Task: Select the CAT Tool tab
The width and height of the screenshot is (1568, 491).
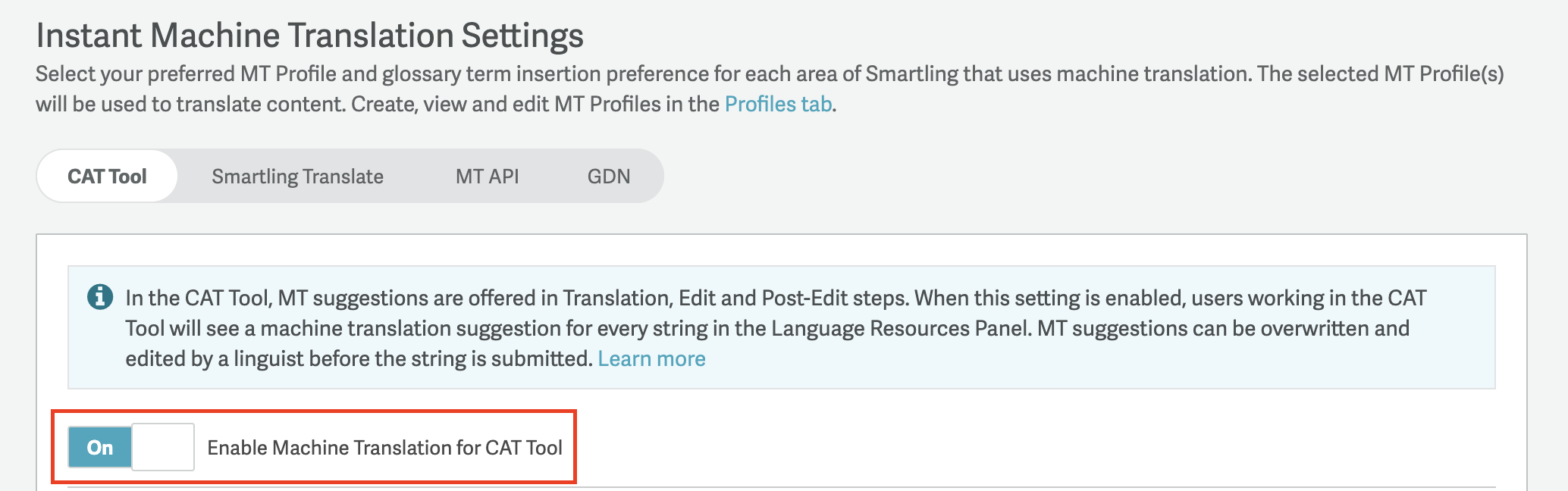Action: (x=107, y=177)
